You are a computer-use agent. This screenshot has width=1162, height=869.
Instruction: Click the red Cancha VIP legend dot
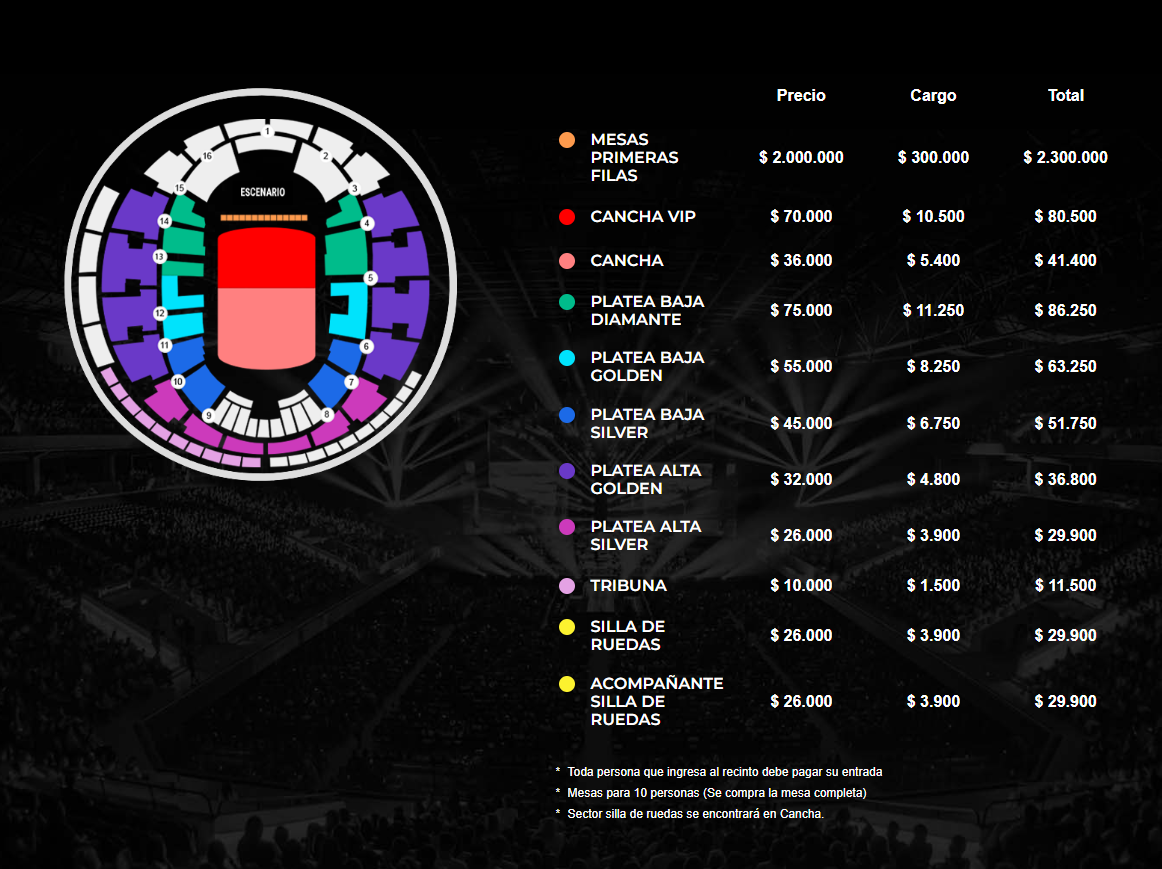coord(567,217)
